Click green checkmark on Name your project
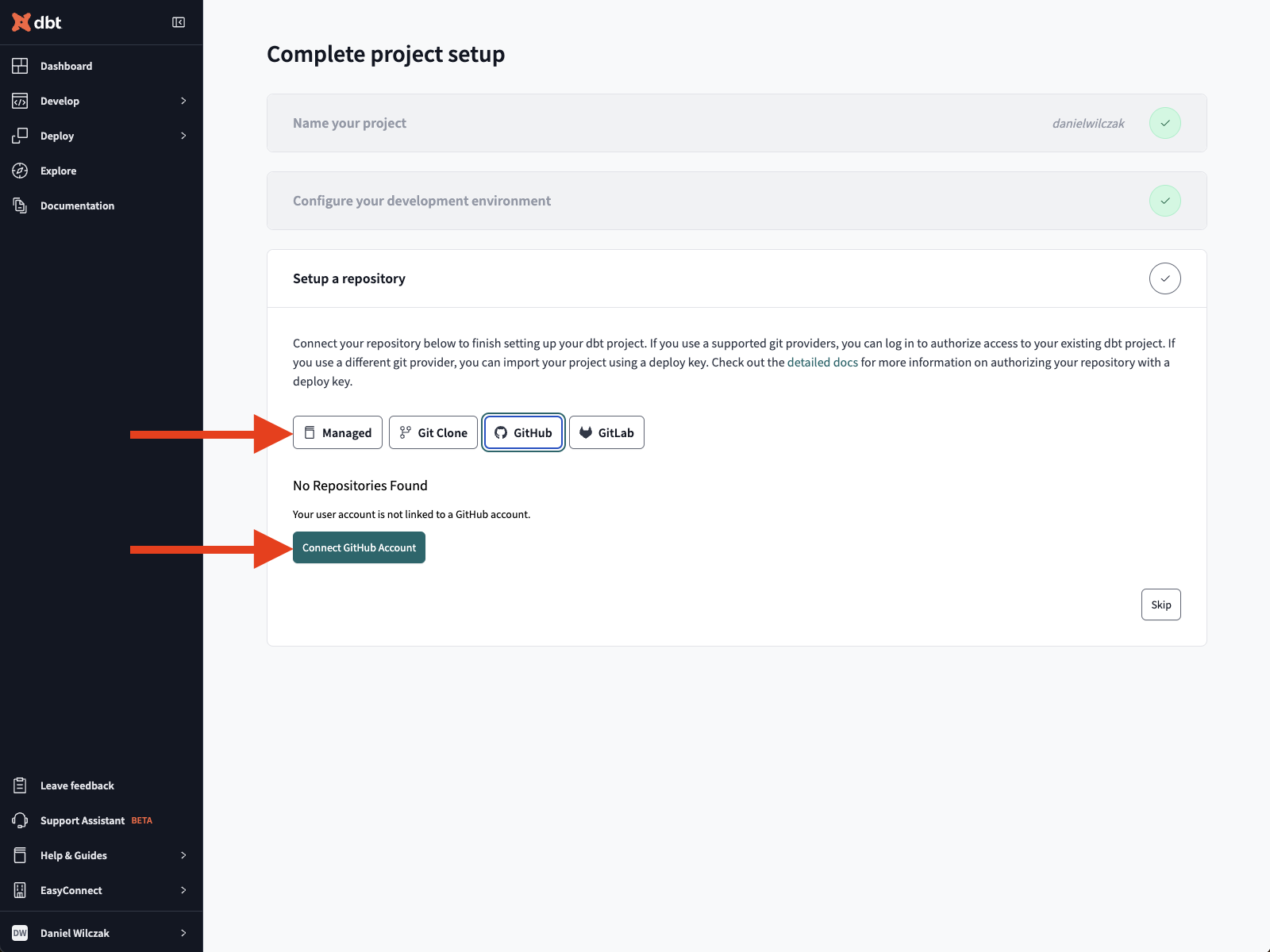The image size is (1270, 952). tap(1164, 123)
